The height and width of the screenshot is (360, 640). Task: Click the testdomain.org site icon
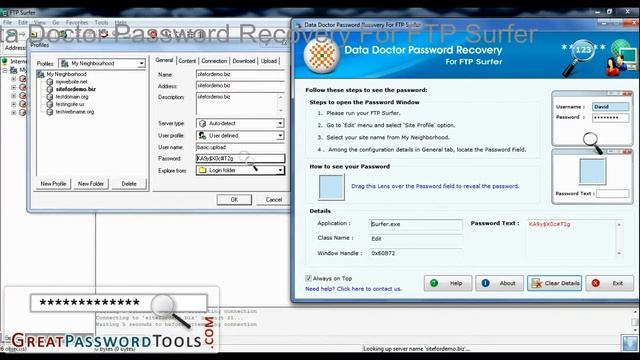(50, 97)
